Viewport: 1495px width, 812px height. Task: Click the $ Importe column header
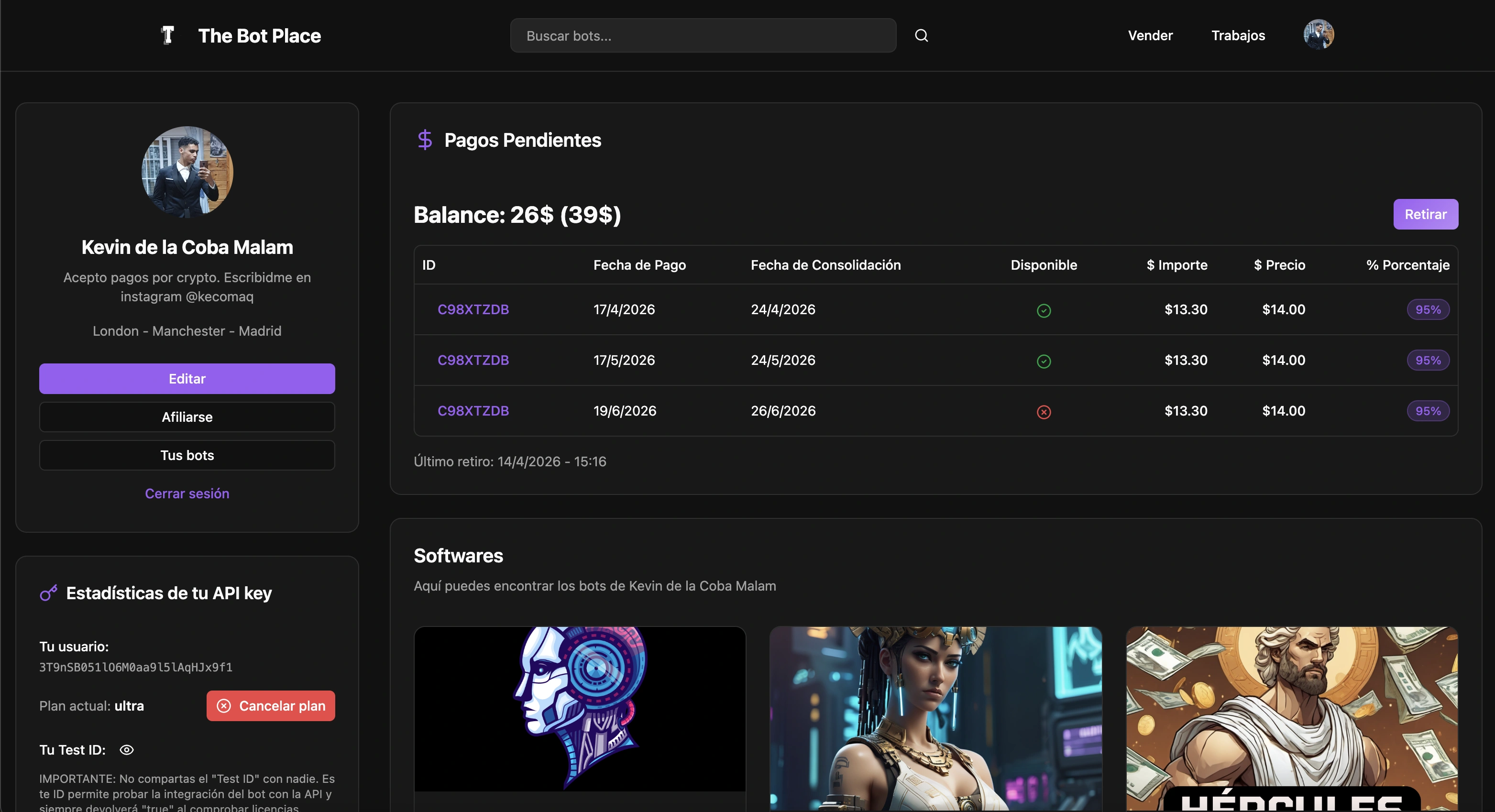pyautogui.click(x=1177, y=264)
